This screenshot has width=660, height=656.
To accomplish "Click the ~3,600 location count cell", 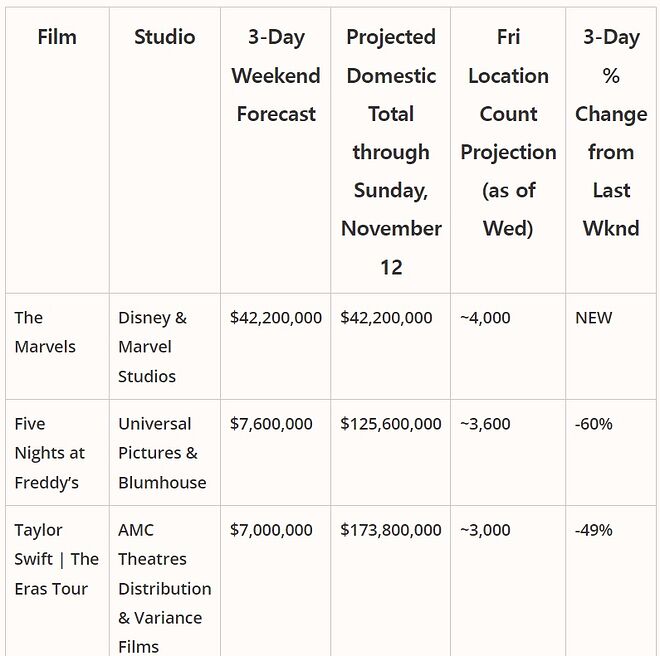I will point(485,424).
